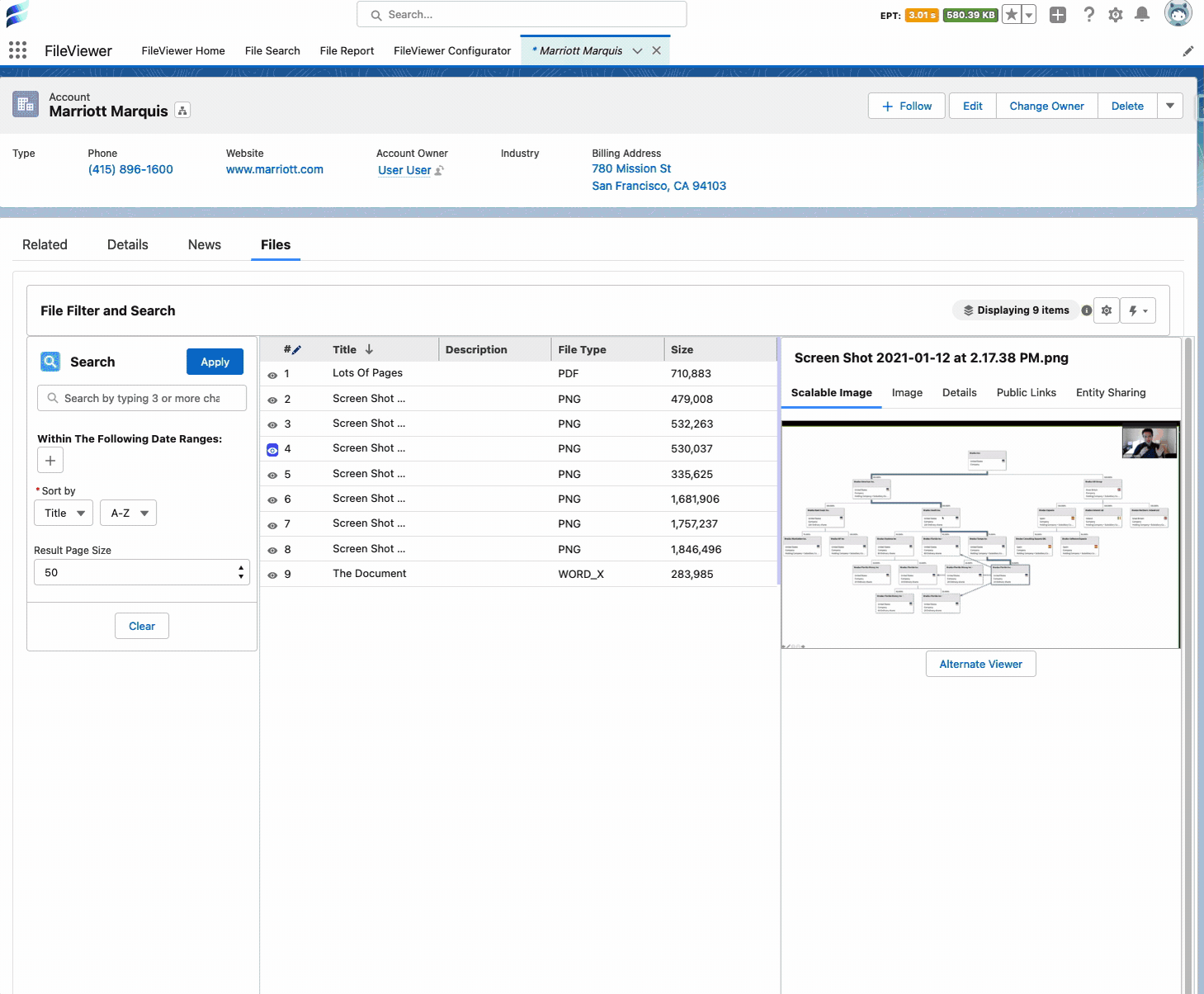Click the pencil edit navigation icon

coord(1188,51)
